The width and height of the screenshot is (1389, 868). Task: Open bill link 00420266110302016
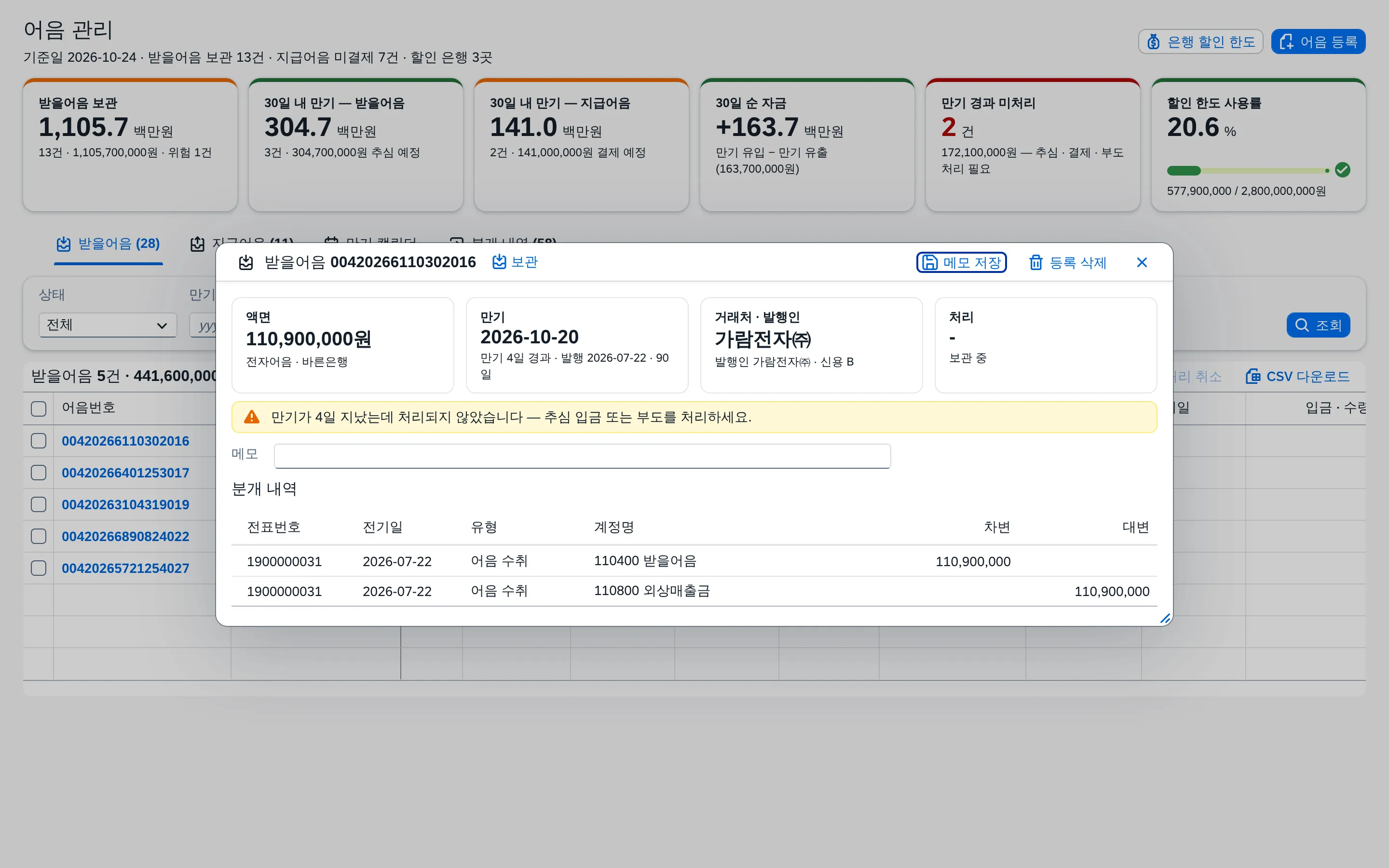[x=125, y=441]
